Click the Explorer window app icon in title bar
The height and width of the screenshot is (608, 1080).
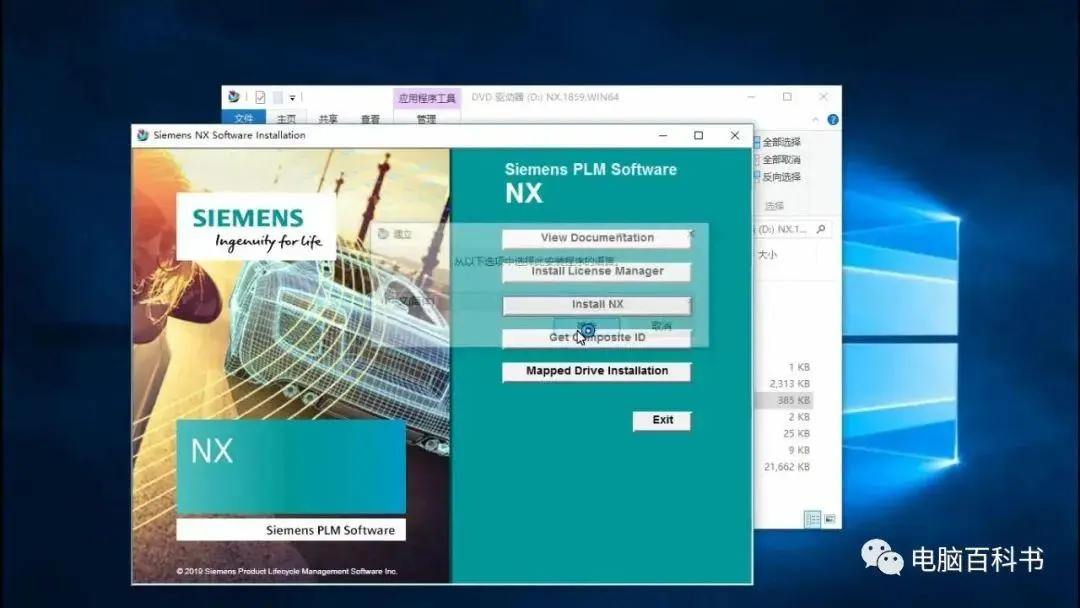pos(234,96)
